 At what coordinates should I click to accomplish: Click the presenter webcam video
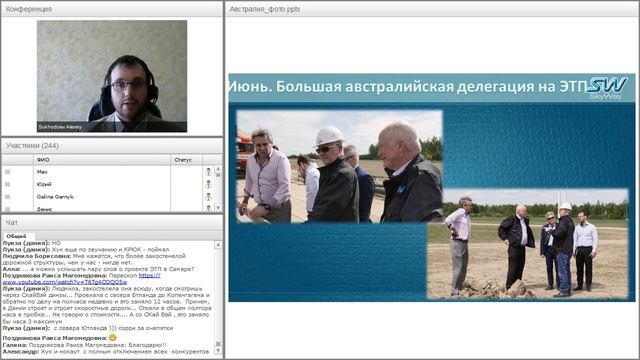tap(112, 76)
